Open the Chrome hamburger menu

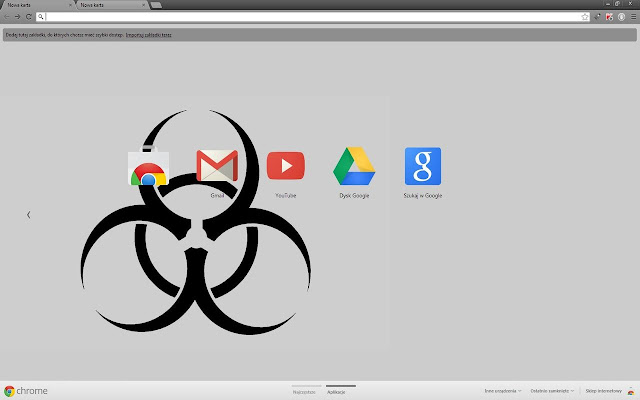633,17
